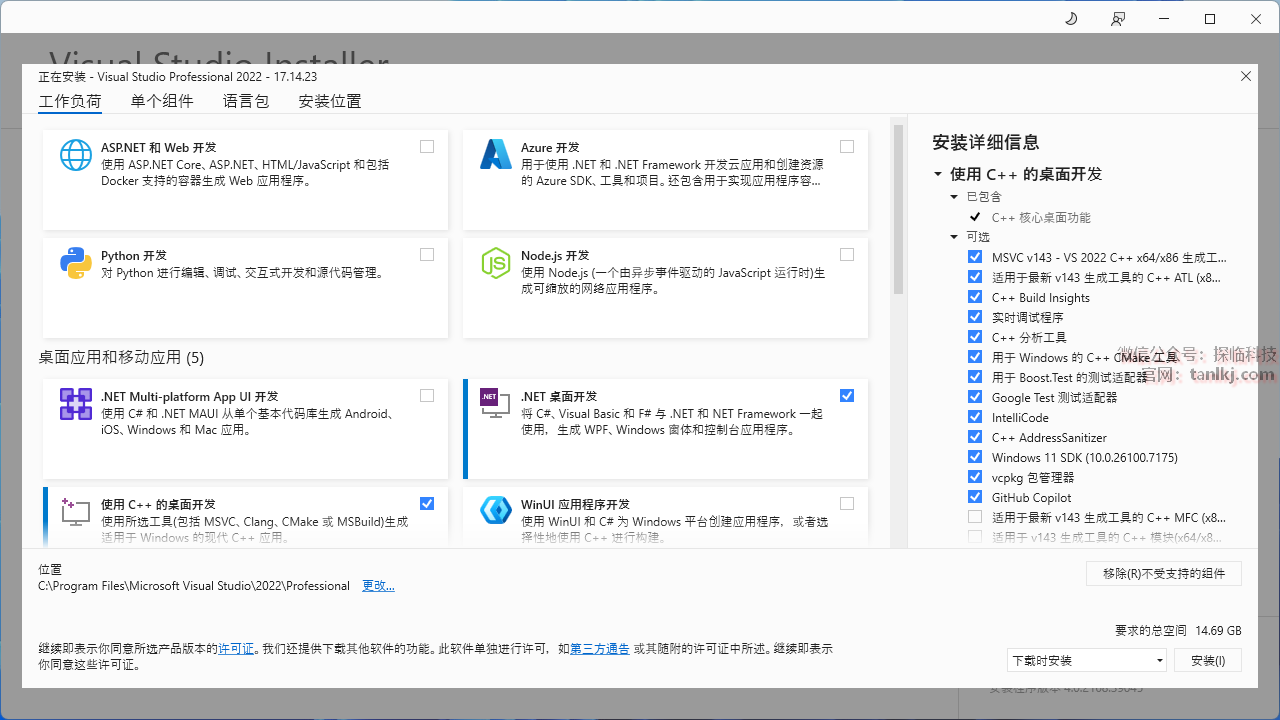
Task: Switch to the 单个组件 tab
Action: click(x=162, y=101)
